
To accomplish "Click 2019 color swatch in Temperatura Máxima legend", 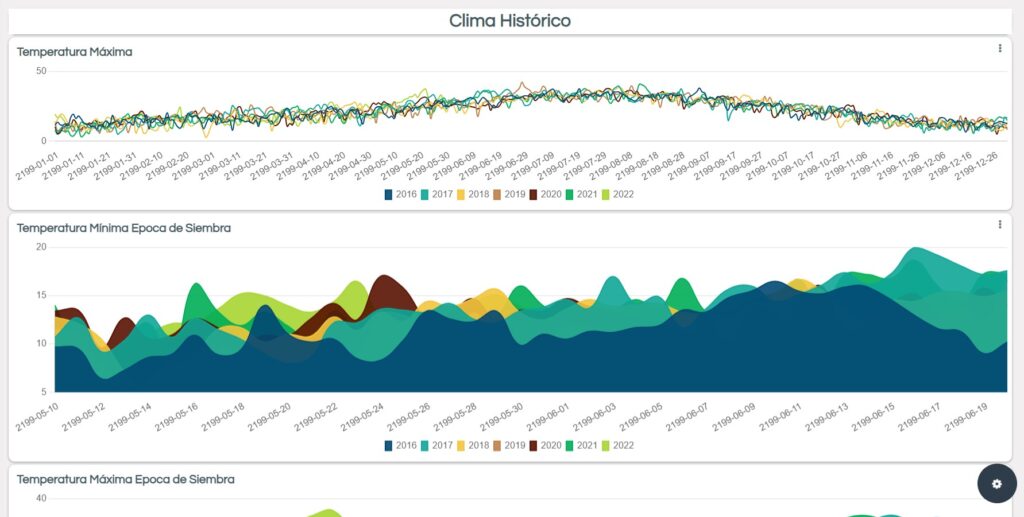I will point(498,194).
